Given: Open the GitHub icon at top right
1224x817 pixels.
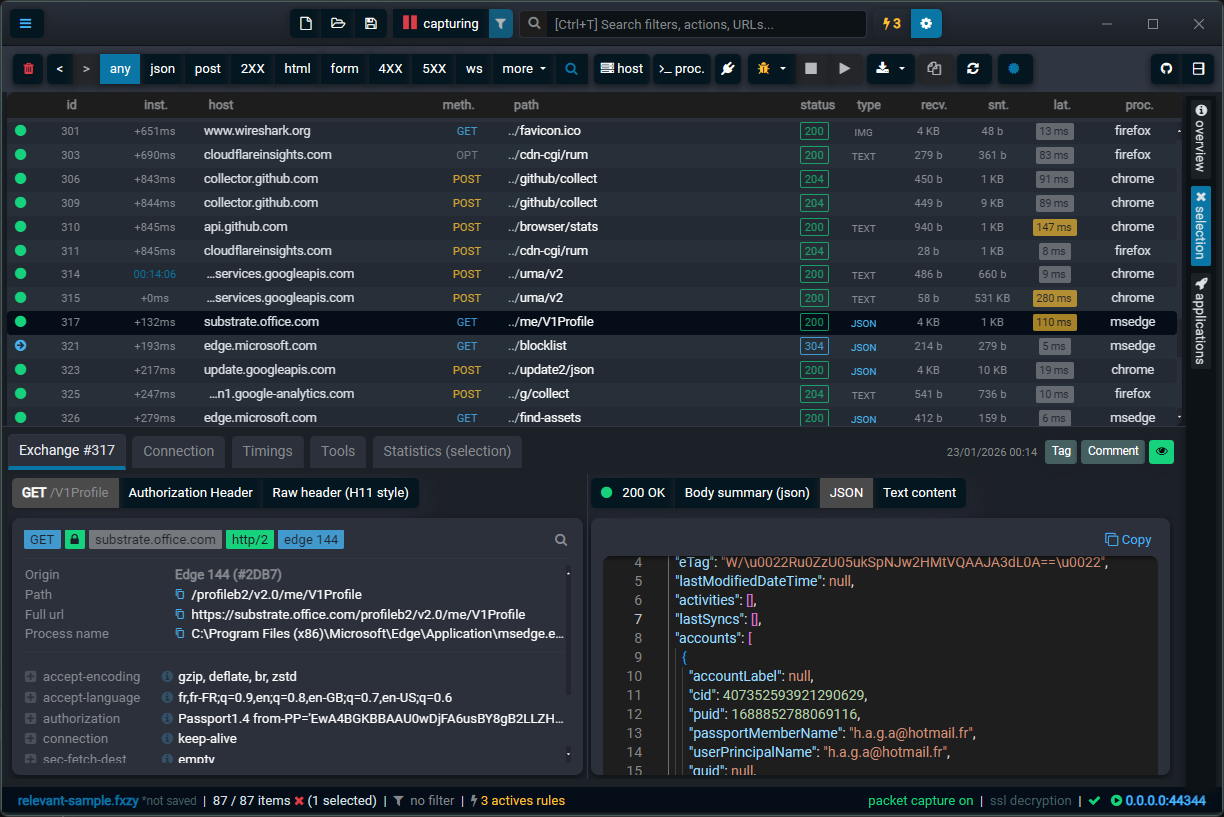Looking at the screenshot, I should tap(1166, 69).
